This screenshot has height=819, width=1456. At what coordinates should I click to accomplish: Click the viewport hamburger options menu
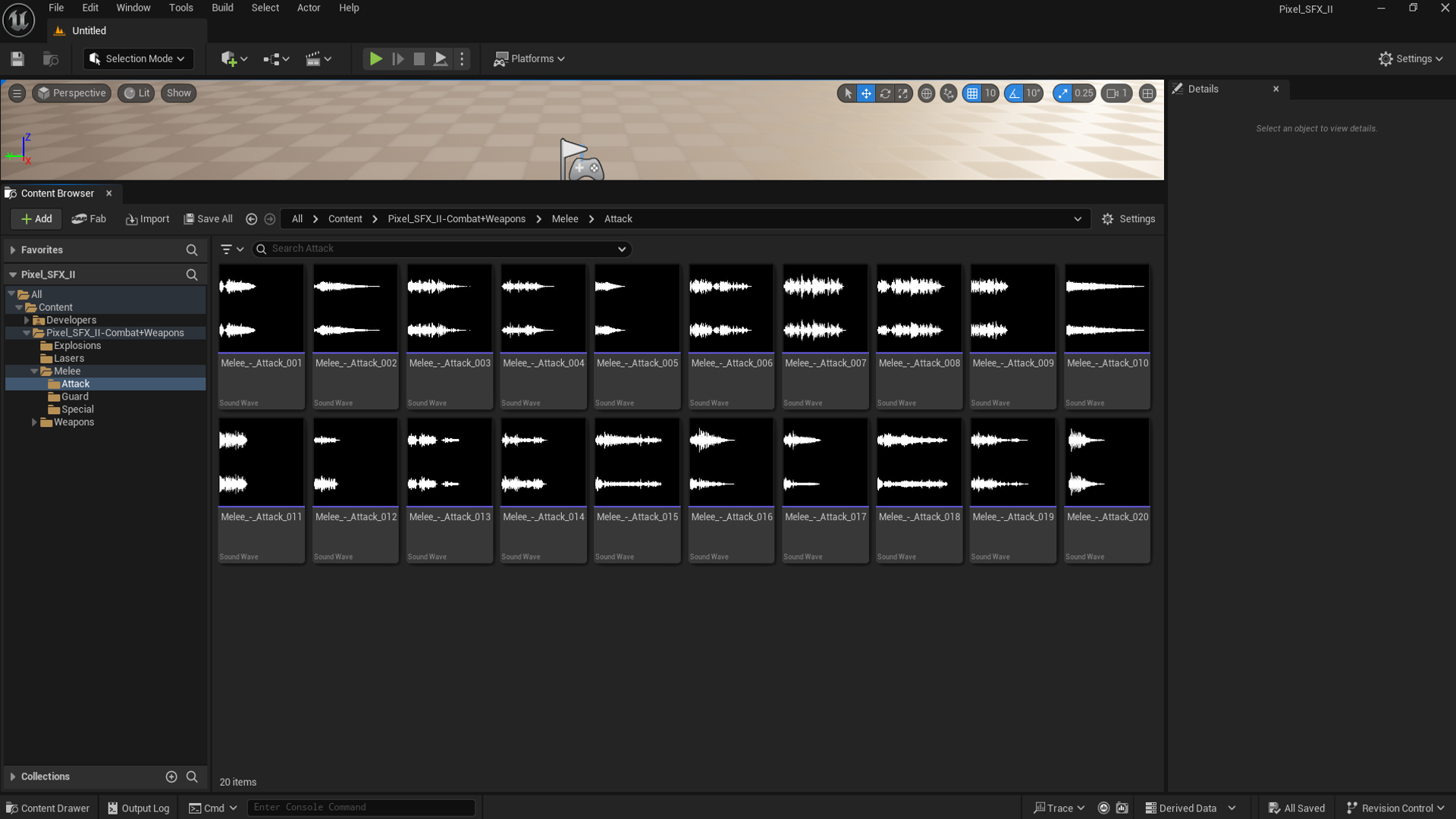[17, 93]
